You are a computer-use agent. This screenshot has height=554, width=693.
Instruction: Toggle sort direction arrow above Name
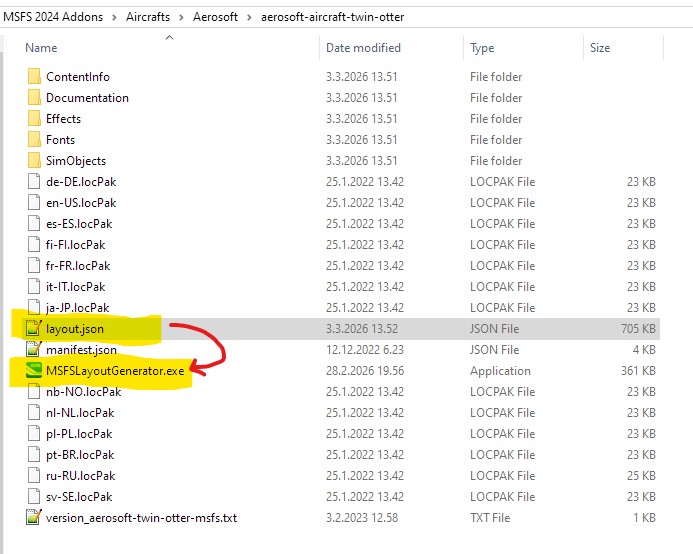click(168, 37)
